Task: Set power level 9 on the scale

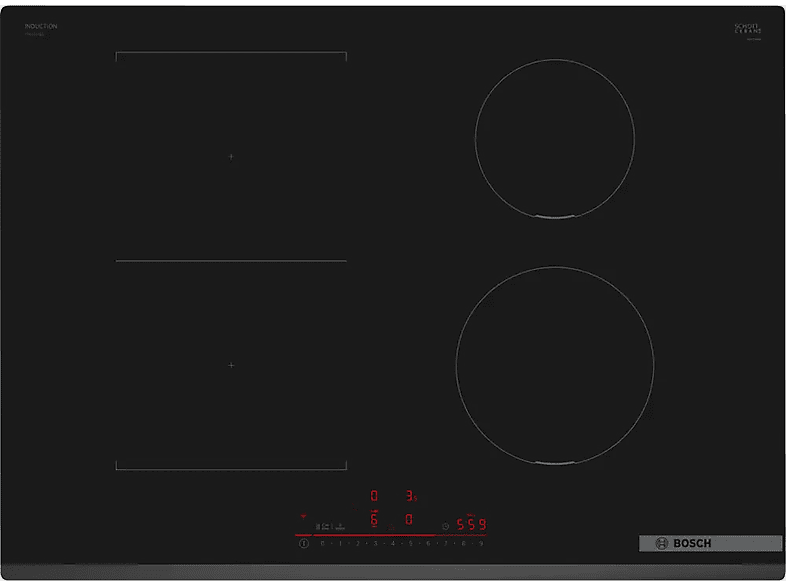Action: pos(481,543)
